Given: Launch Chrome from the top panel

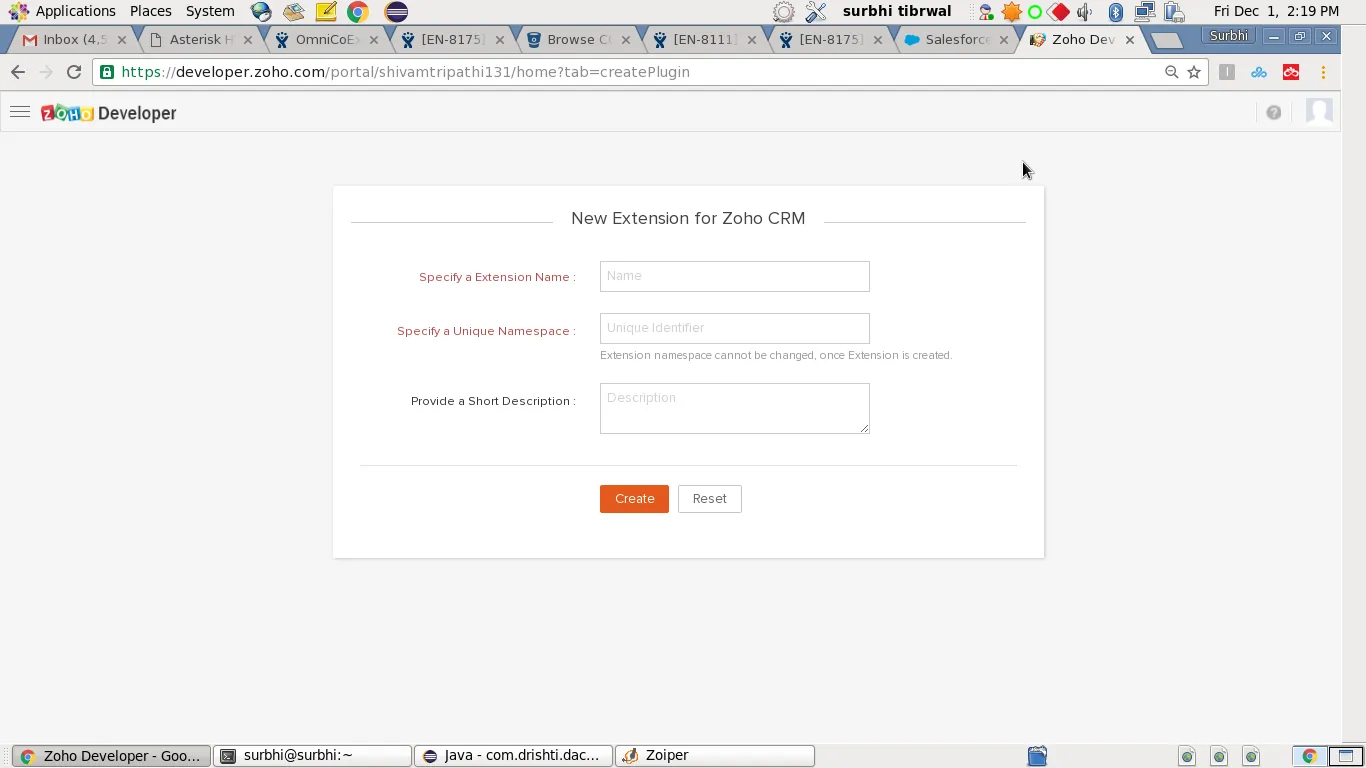Looking at the screenshot, I should click(x=358, y=12).
